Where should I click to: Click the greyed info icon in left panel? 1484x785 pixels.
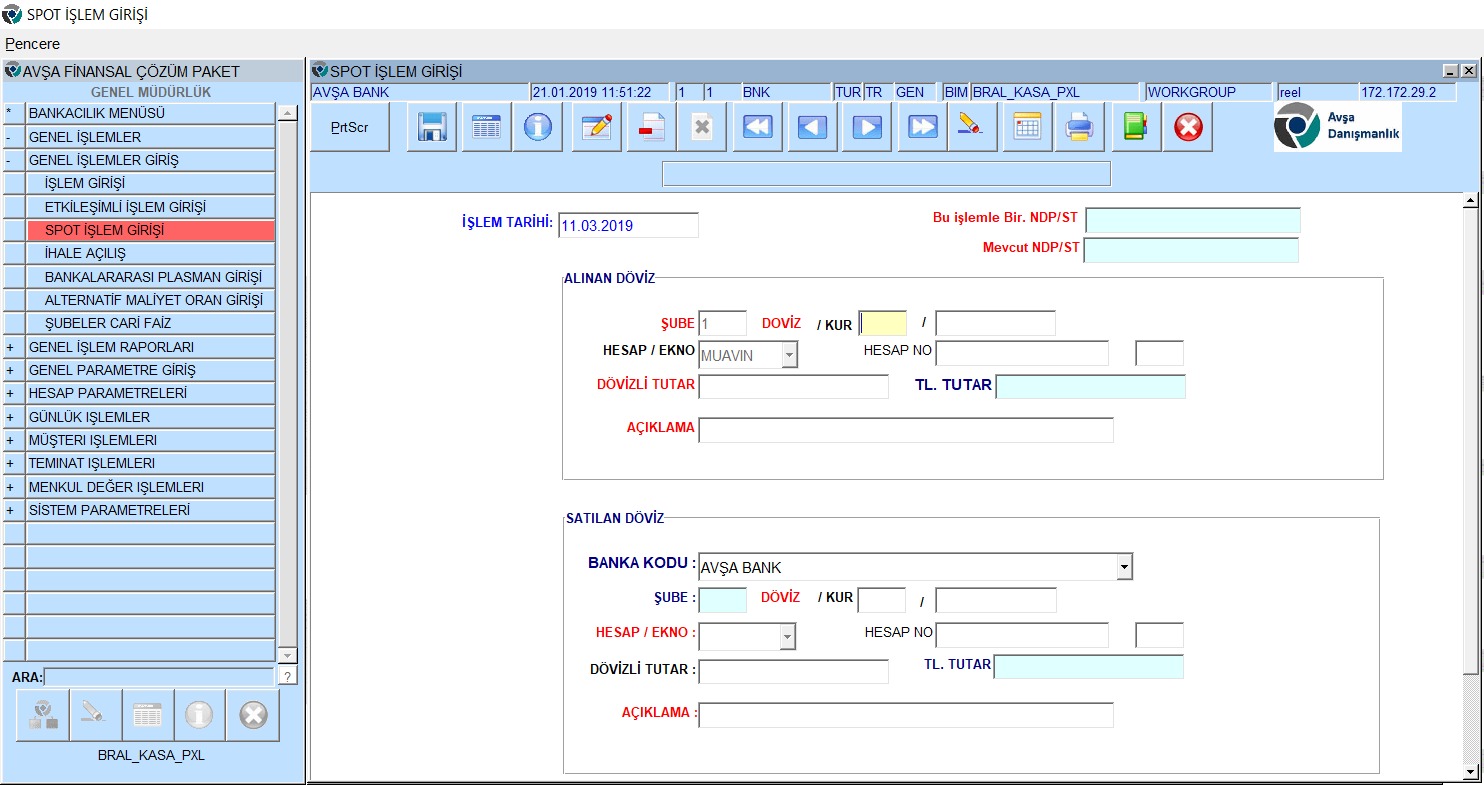pyautogui.click(x=199, y=714)
